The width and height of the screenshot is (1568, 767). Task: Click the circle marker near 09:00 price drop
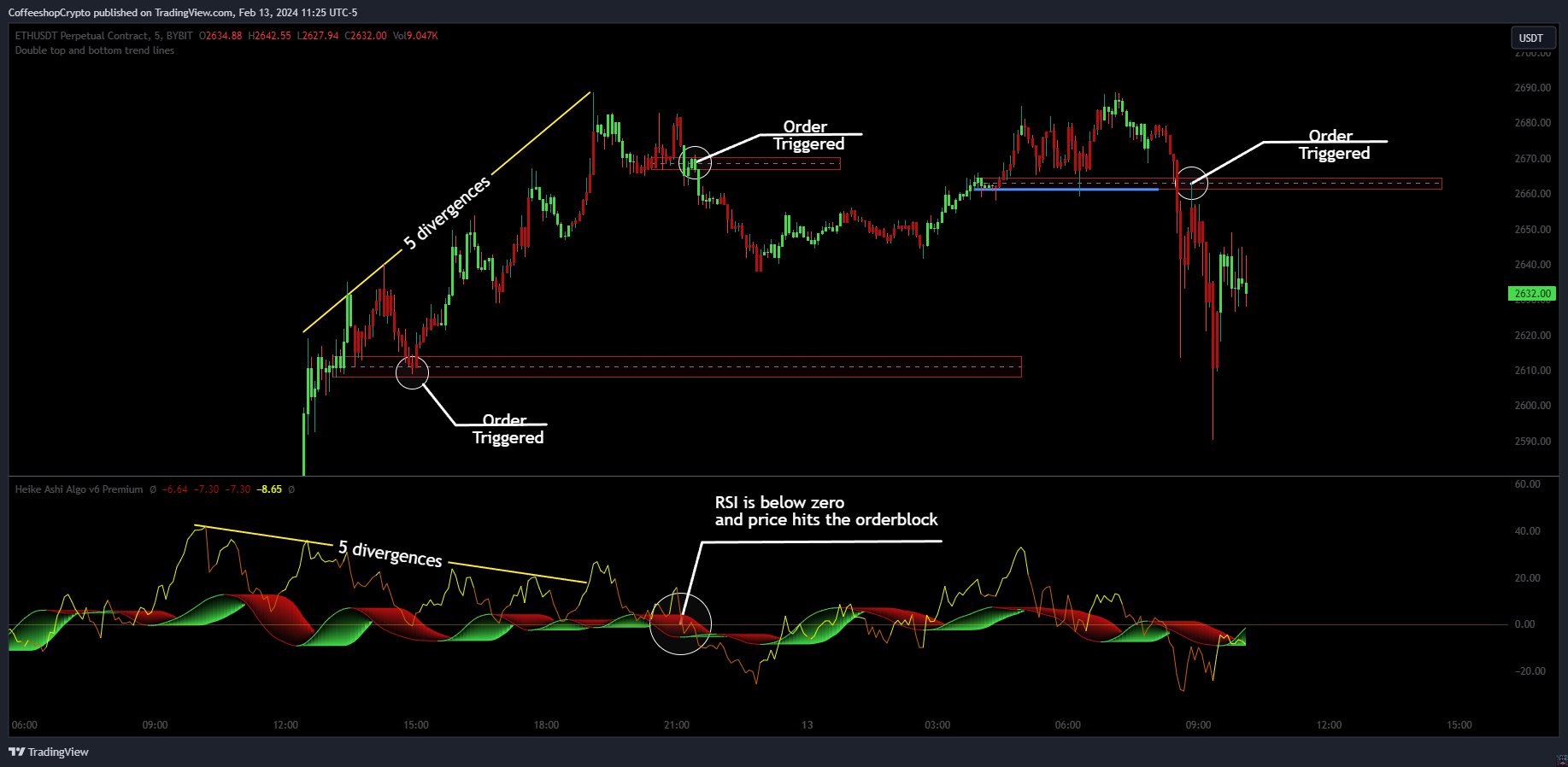[x=1192, y=184]
